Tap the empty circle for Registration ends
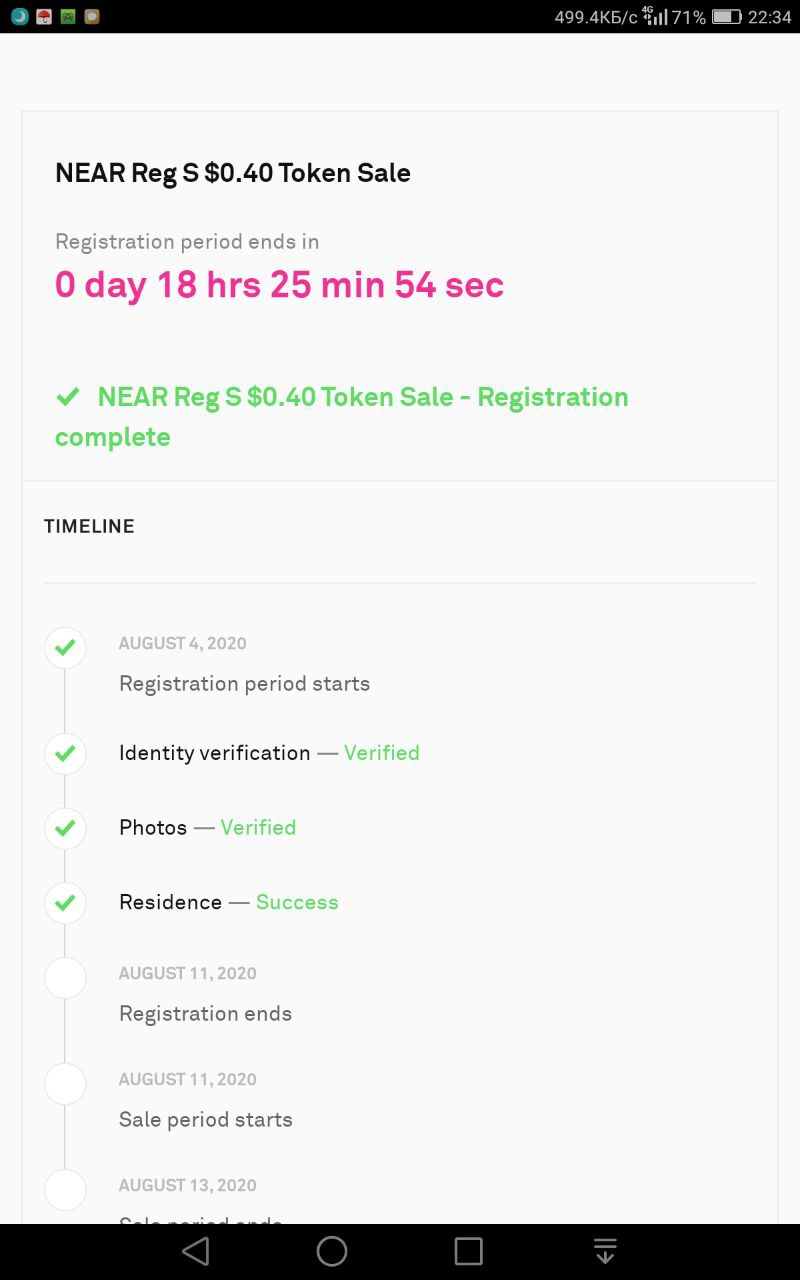Viewport: 800px width, 1280px height. click(x=65, y=978)
